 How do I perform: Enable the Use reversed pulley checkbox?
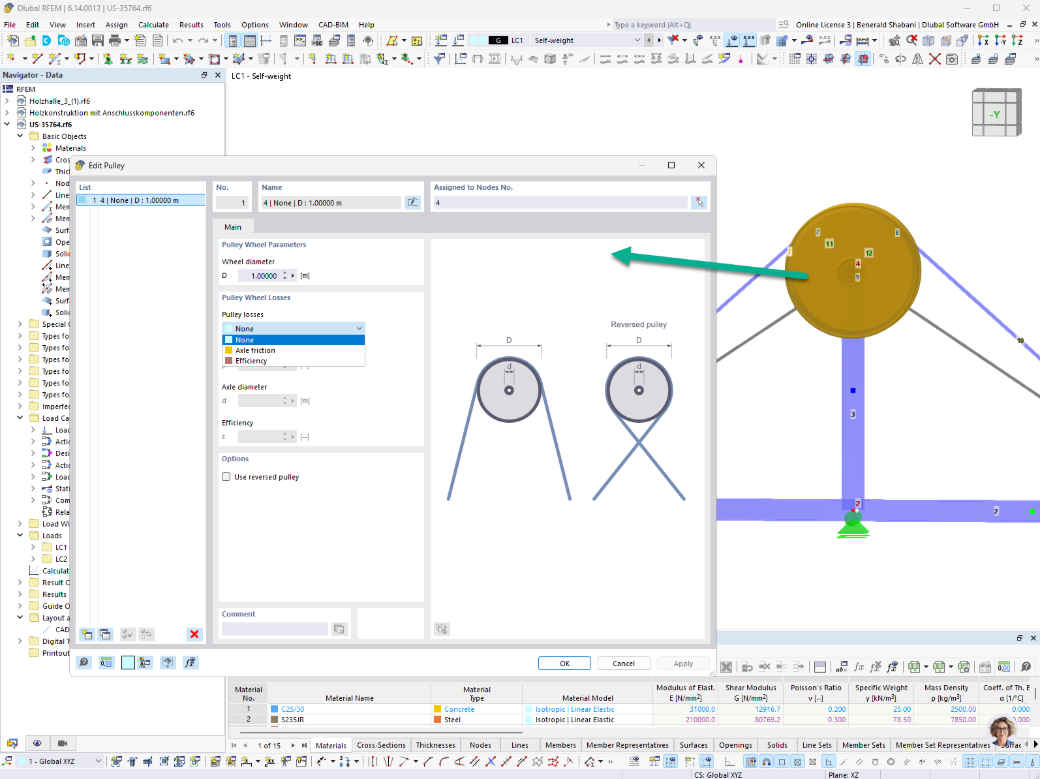coord(226,476)
